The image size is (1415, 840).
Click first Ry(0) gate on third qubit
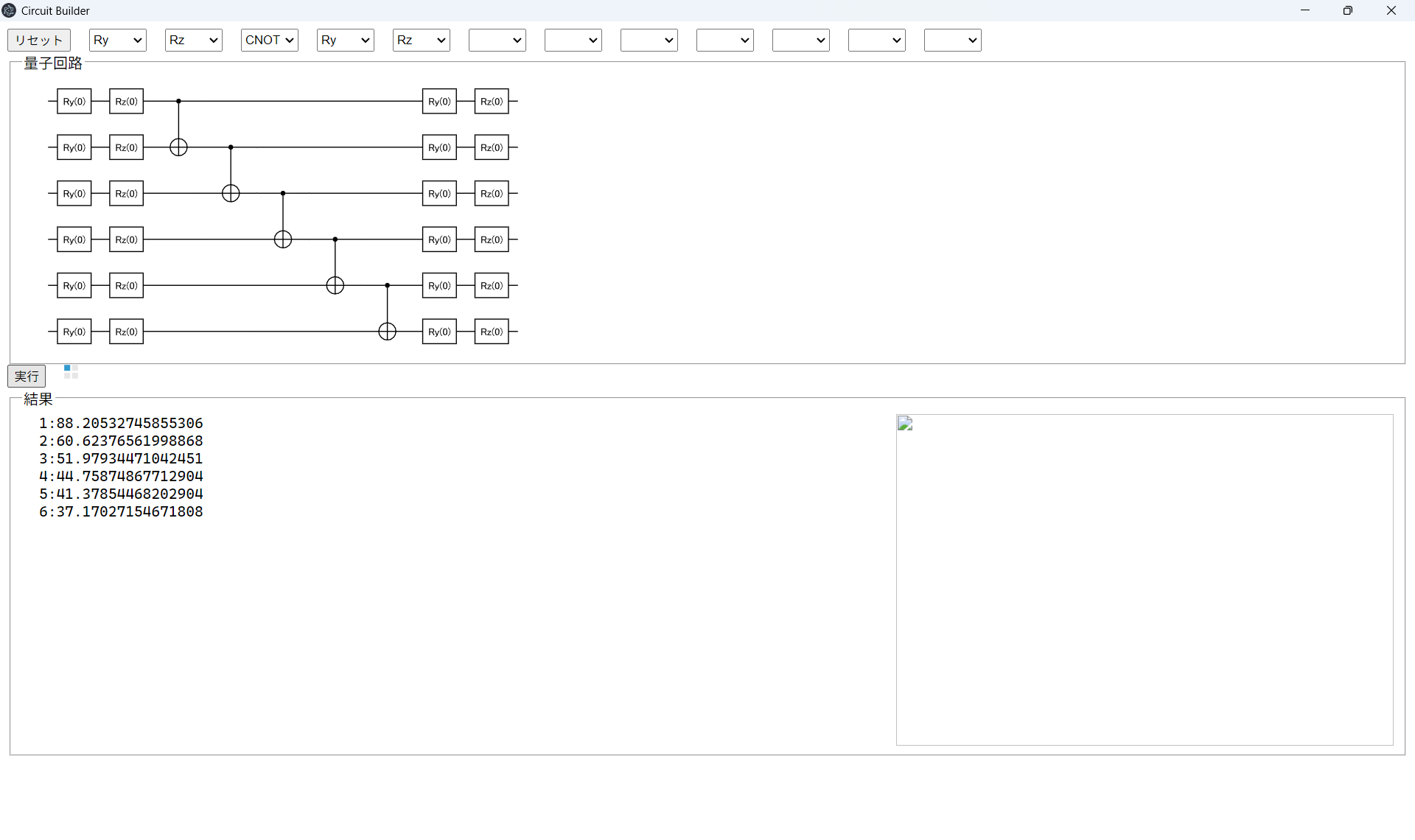(x=74, y=194)
